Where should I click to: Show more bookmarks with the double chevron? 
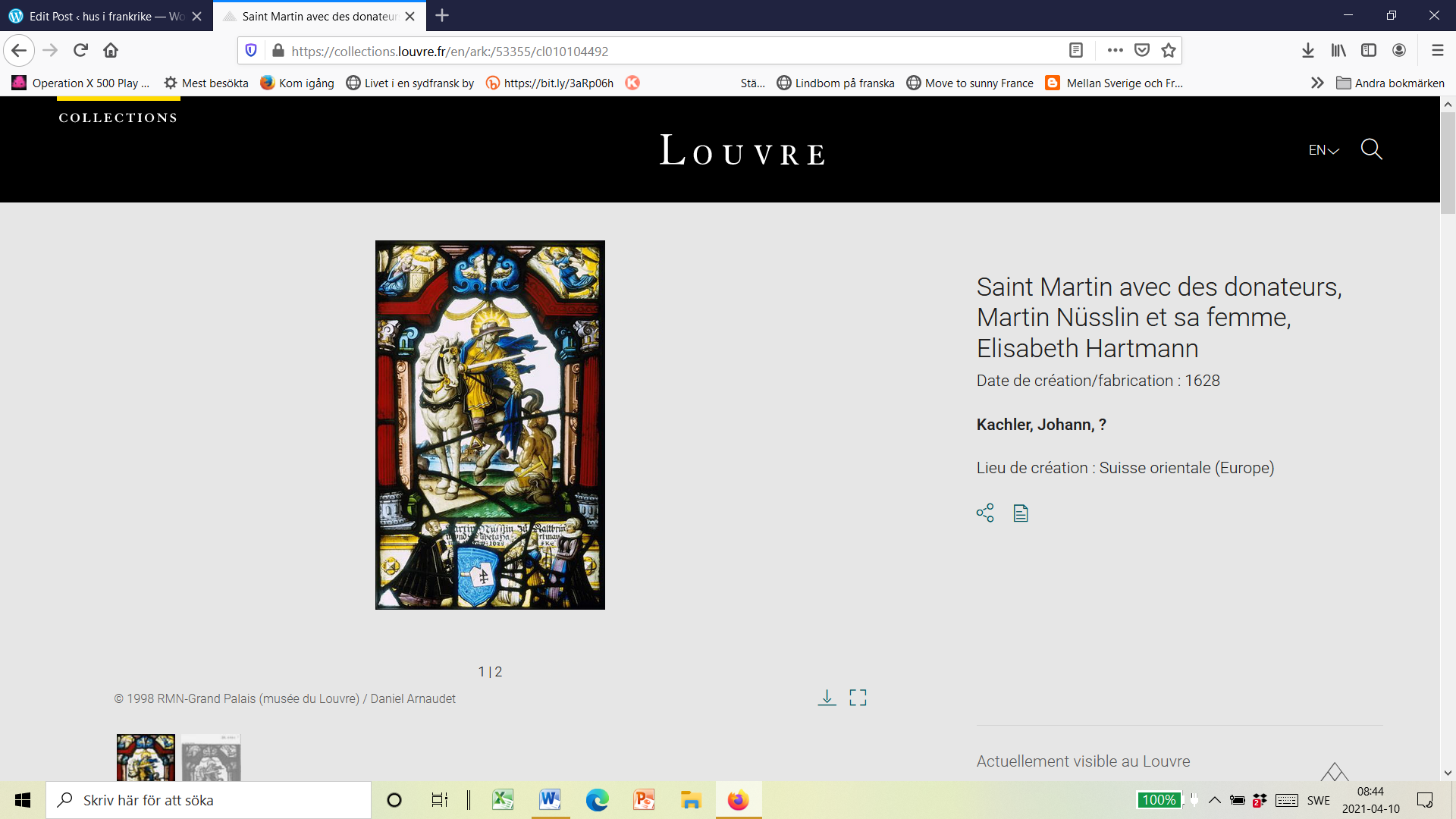[1317, 83]
